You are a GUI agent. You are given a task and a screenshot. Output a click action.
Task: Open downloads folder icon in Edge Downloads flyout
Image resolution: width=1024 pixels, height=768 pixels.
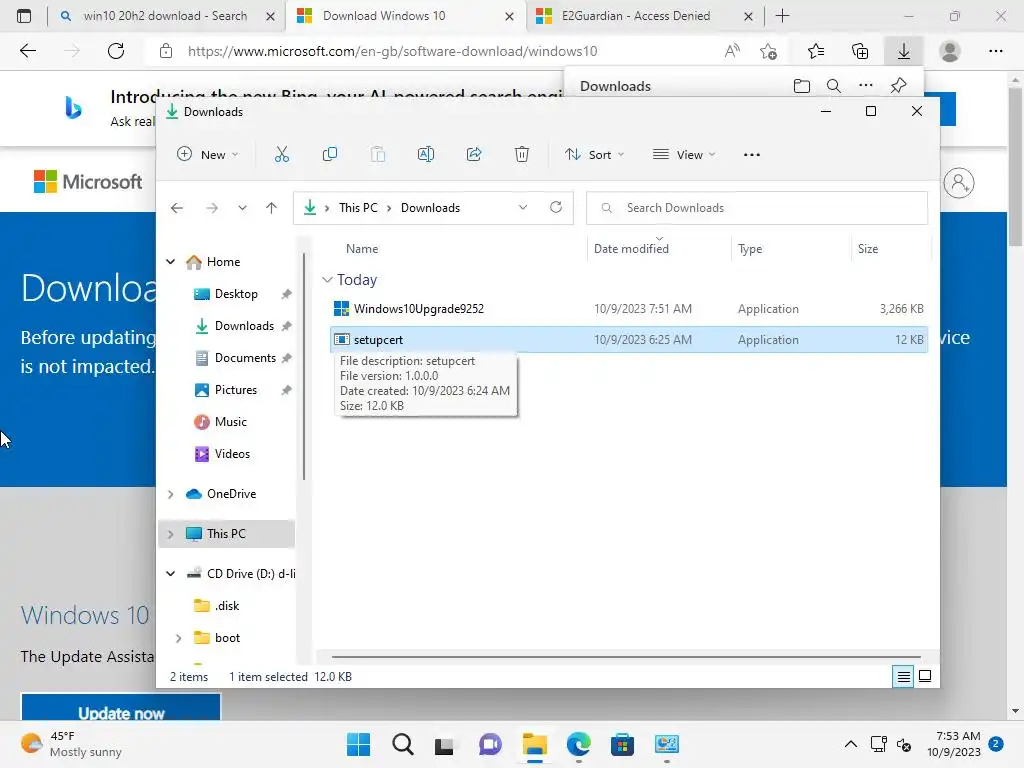(x=802, y=86)
